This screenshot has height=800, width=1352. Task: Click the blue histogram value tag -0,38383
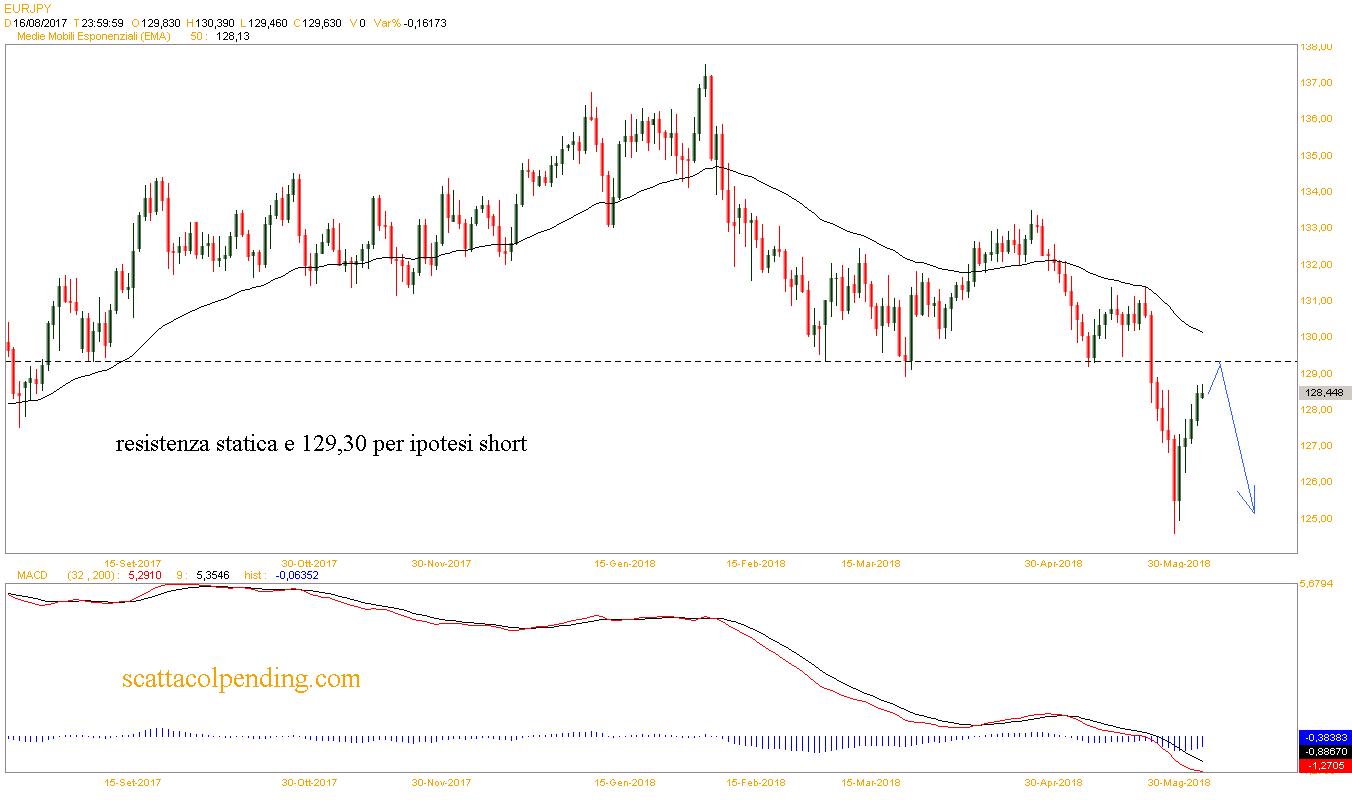tap(1324, 737)
